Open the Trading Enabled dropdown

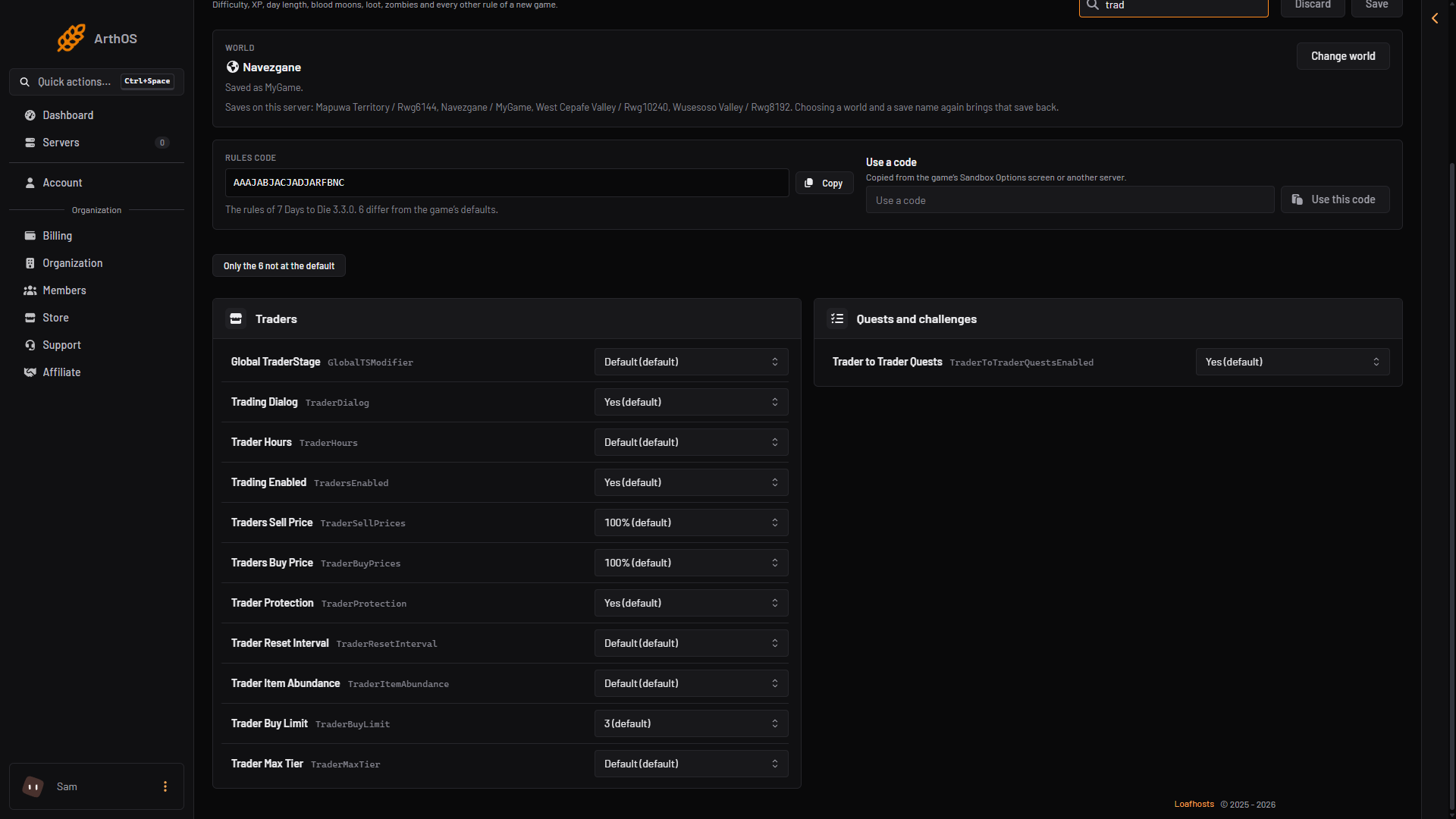pyautogui.click(x=691, y=482)
